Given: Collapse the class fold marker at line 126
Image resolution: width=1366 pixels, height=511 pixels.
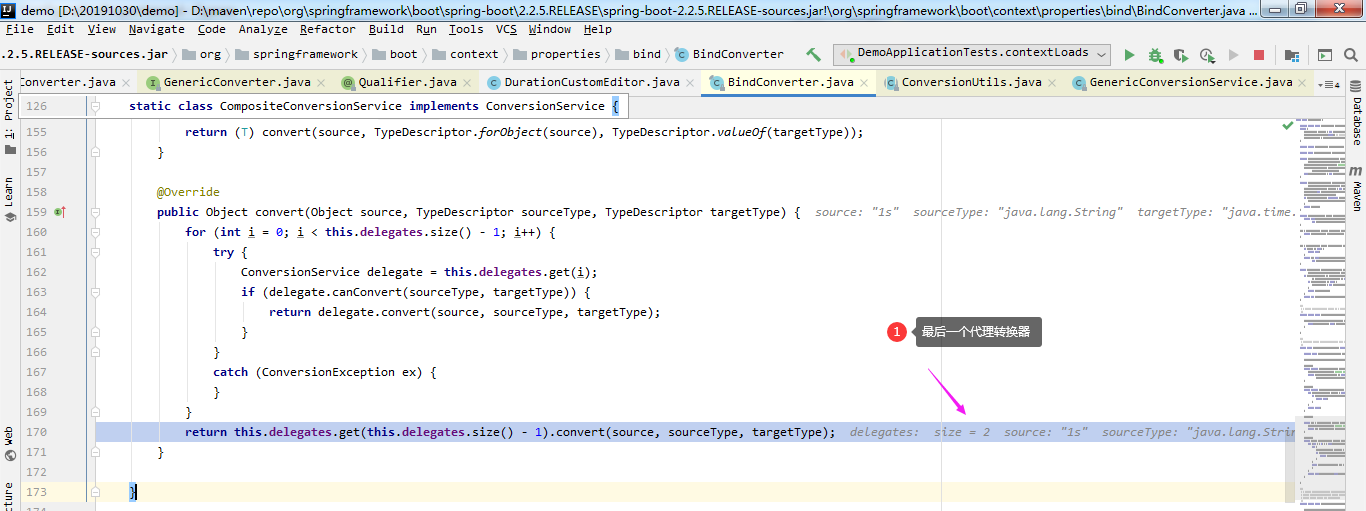Looking at the screenshot, I should 96,105.
